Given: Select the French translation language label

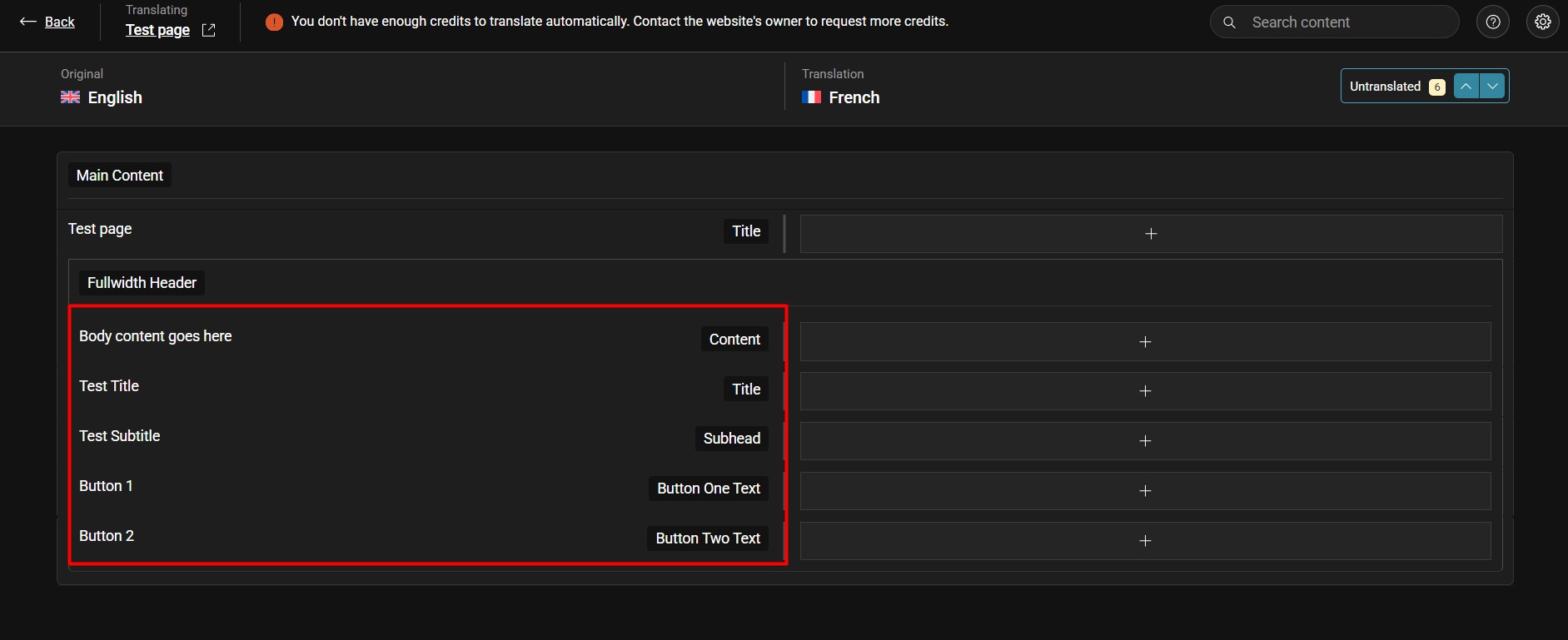Looking at the screenshot, I should click(854, 97).
